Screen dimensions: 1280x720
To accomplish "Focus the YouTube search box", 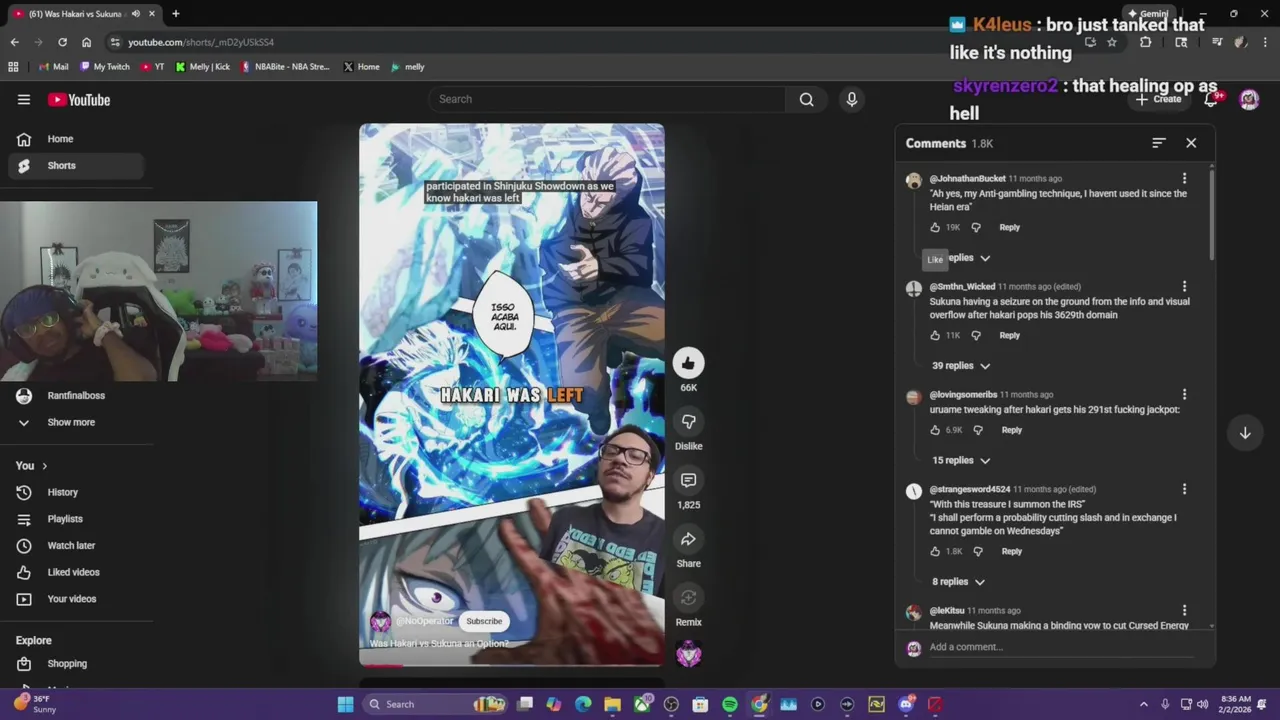I will pos(607,99).
